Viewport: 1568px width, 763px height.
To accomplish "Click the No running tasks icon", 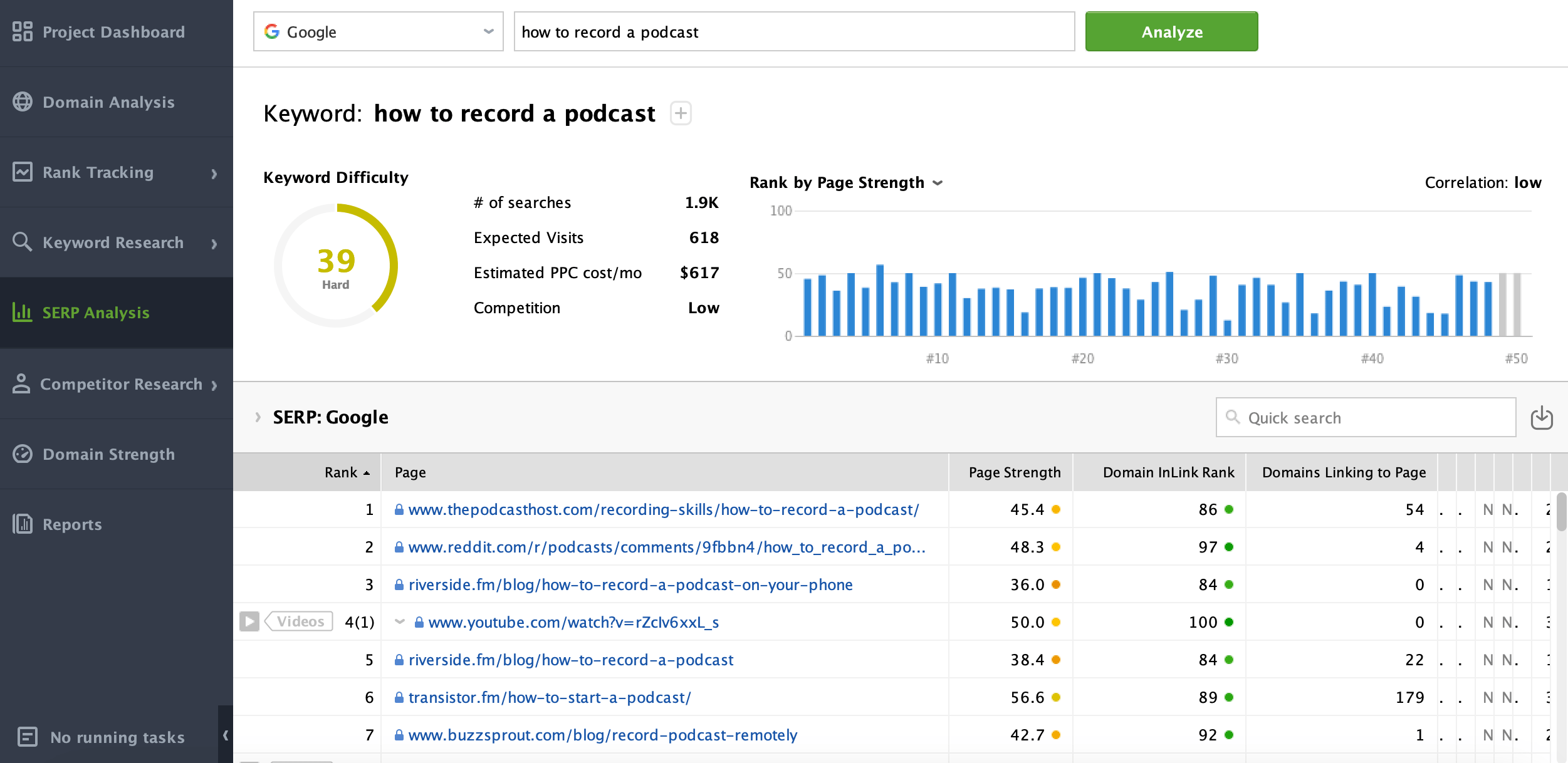I will [28, 737].
